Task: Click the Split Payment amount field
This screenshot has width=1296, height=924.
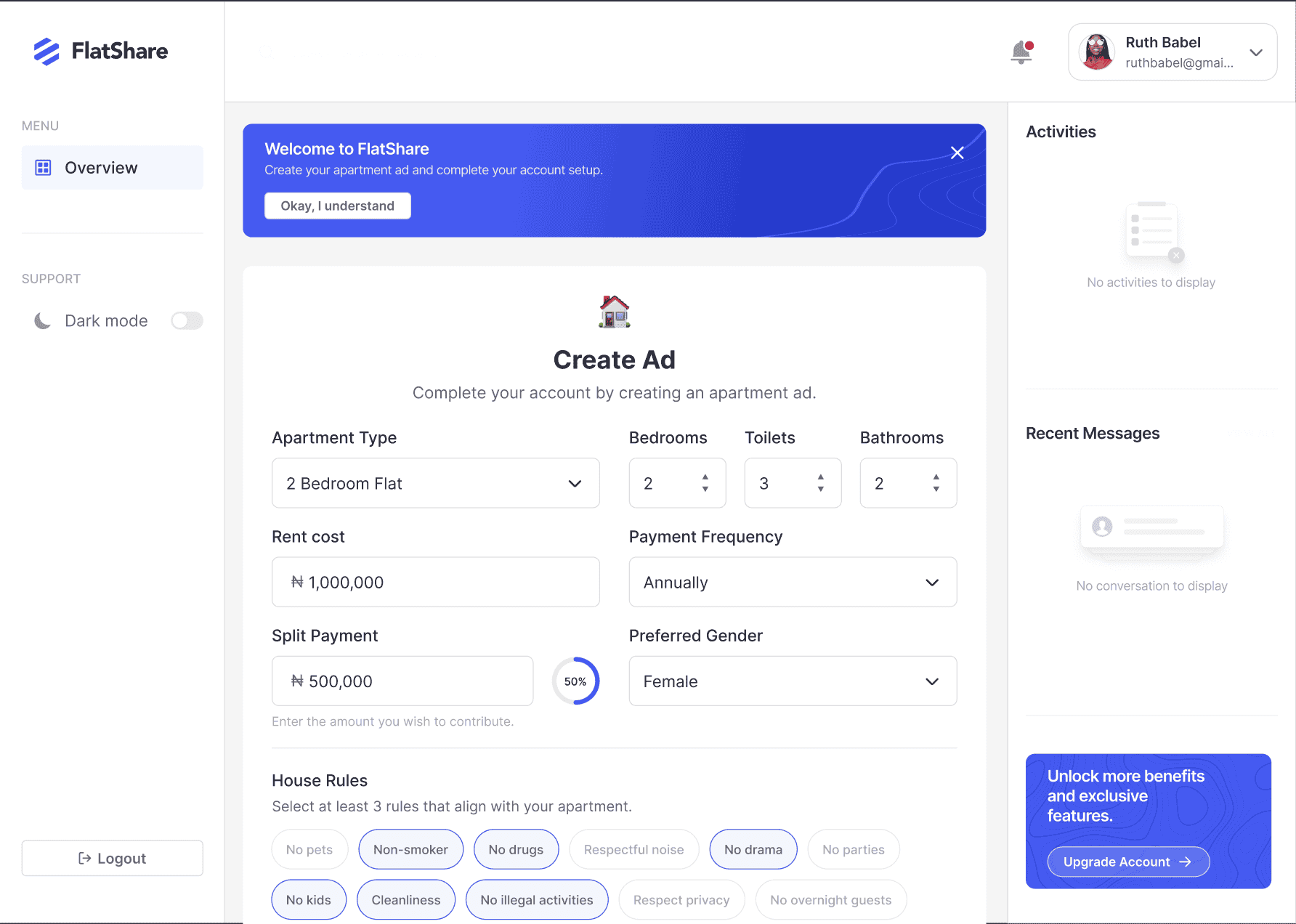Action: [402, 681]
